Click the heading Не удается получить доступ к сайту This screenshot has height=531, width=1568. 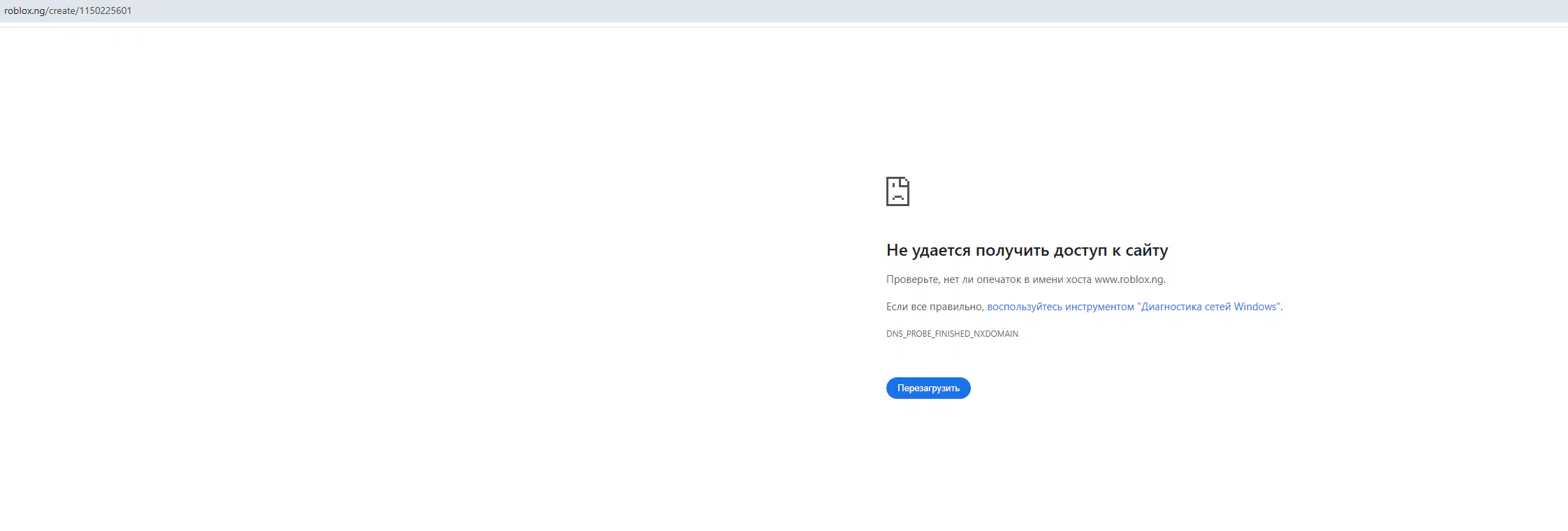click(x=1027, y=250)
